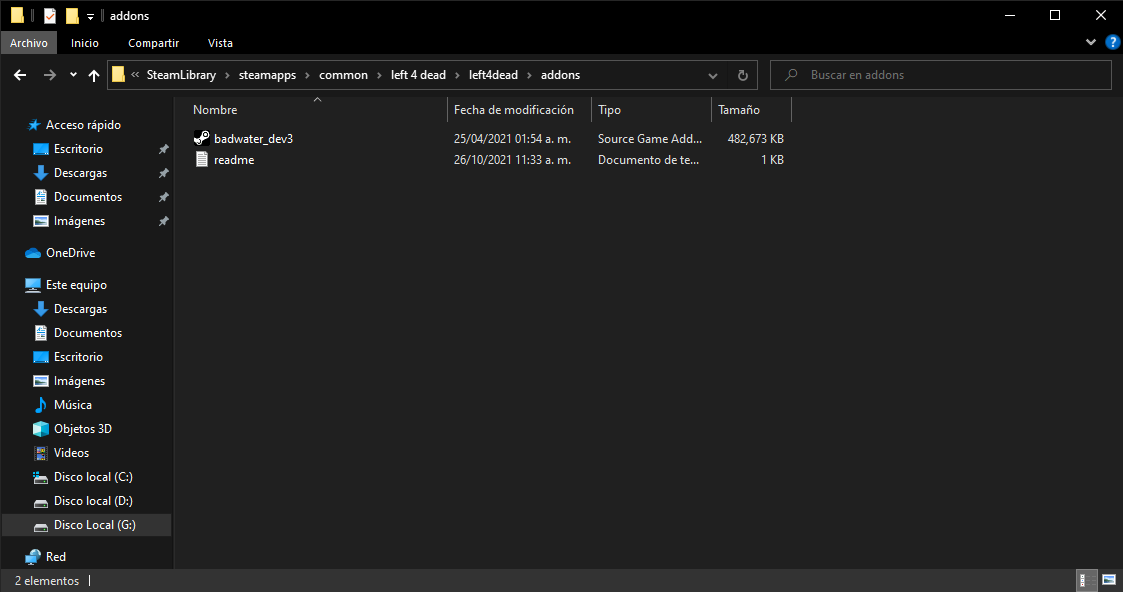Open pinned Documentos under Acceso rápido

(x=87, y=197)
